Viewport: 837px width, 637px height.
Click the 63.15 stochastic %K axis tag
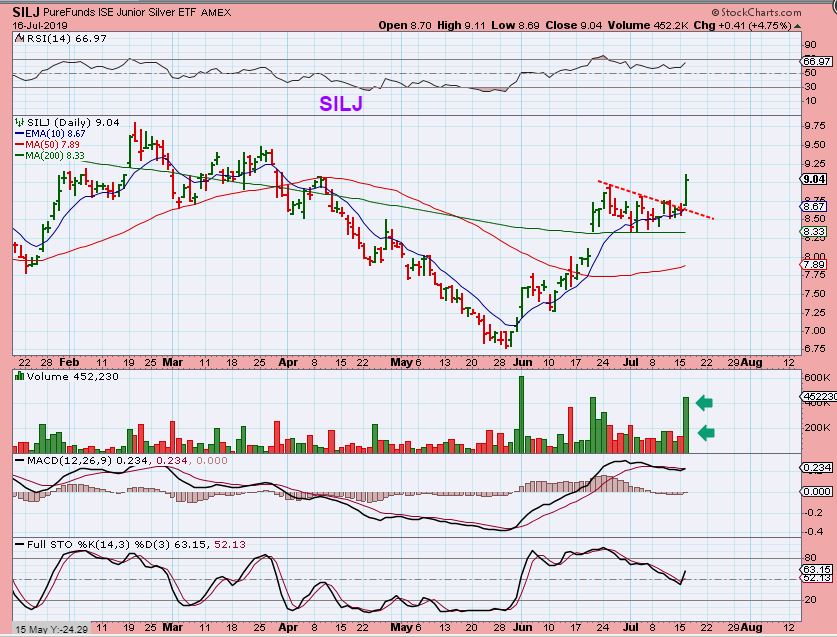click(x=817, y=570)
